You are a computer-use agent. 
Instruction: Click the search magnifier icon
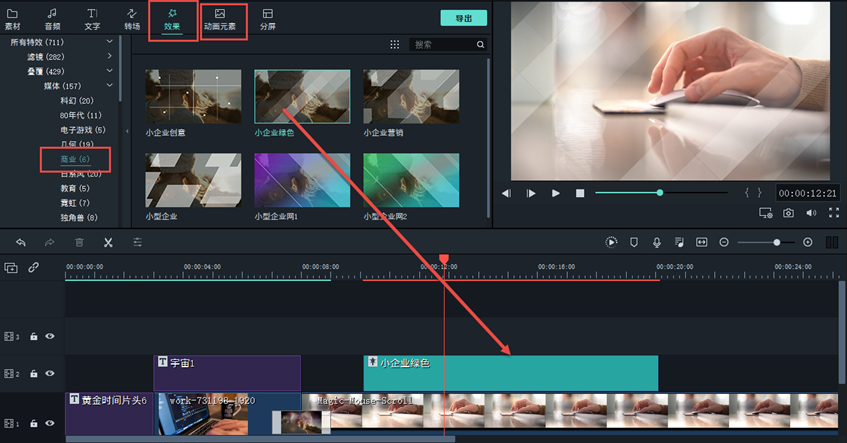[x=480, y=45]
